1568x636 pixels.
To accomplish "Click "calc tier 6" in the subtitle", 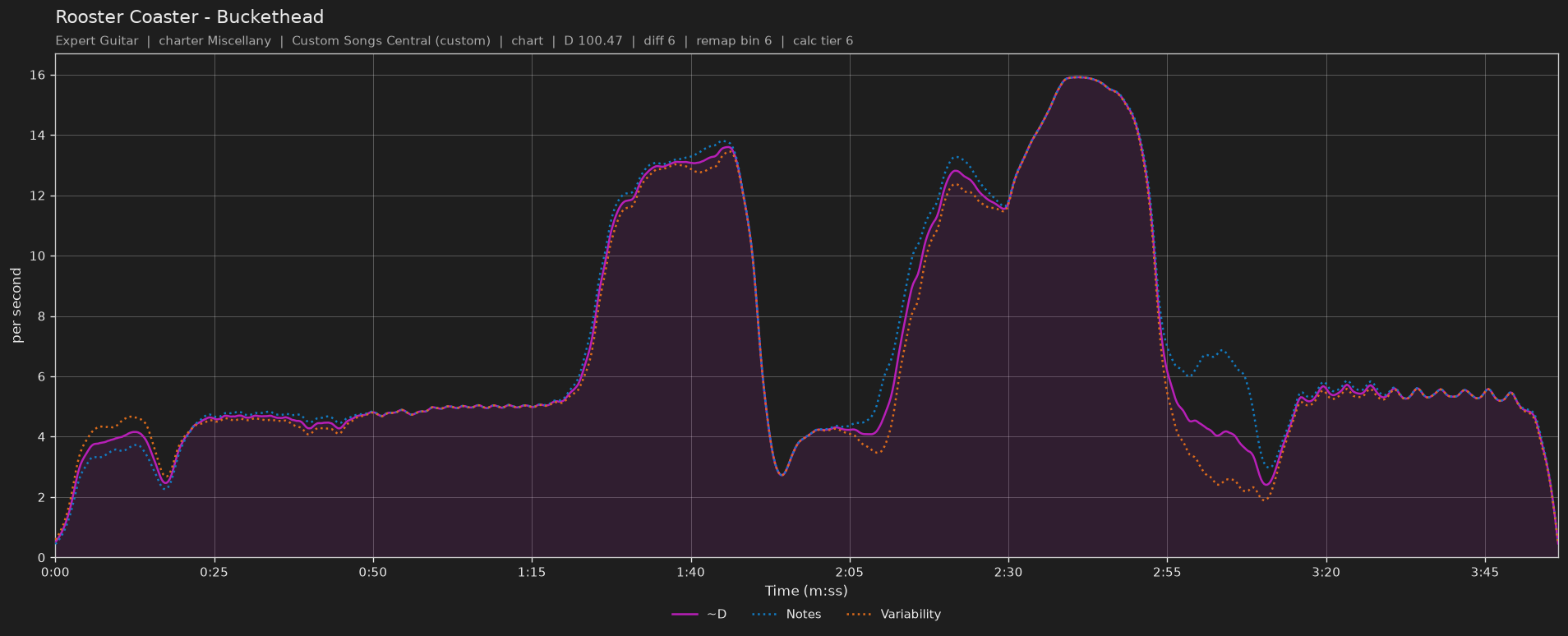I will 823,41.
